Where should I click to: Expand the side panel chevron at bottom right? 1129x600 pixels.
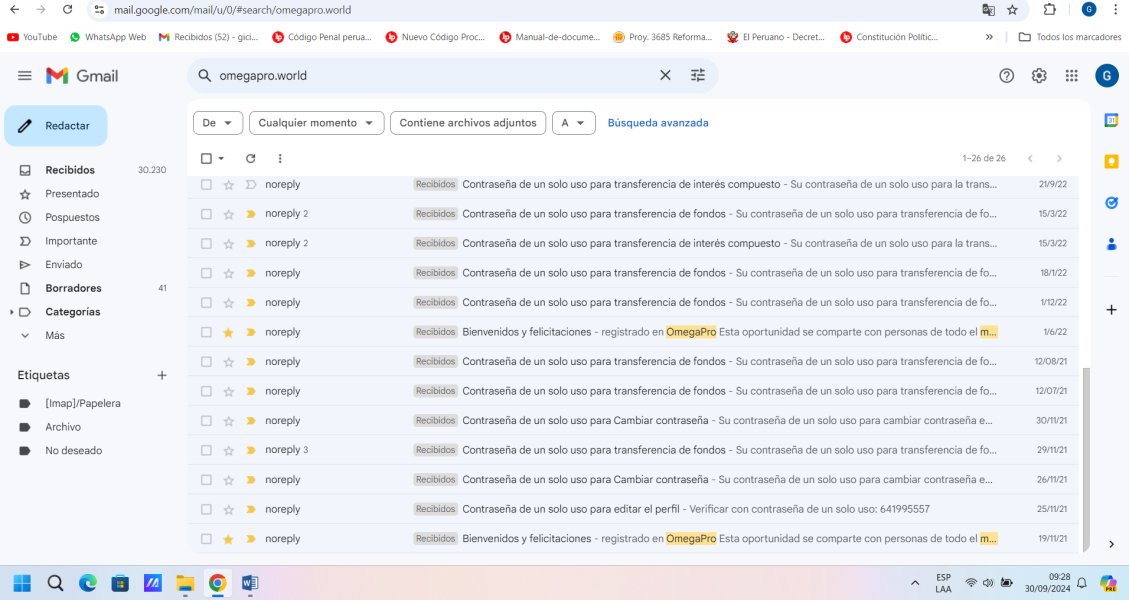click(1111, 544)
